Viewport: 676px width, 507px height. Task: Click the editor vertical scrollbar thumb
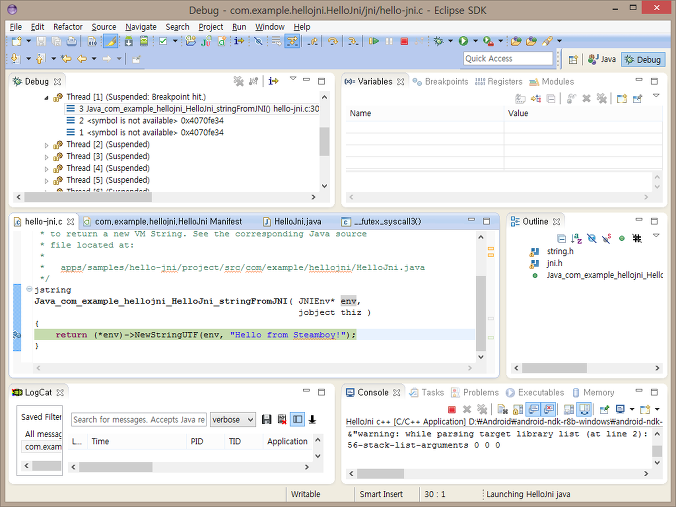click(481, 313)
